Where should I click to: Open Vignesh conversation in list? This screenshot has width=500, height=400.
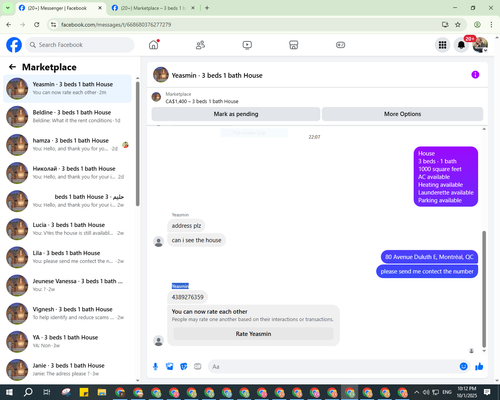67,313
